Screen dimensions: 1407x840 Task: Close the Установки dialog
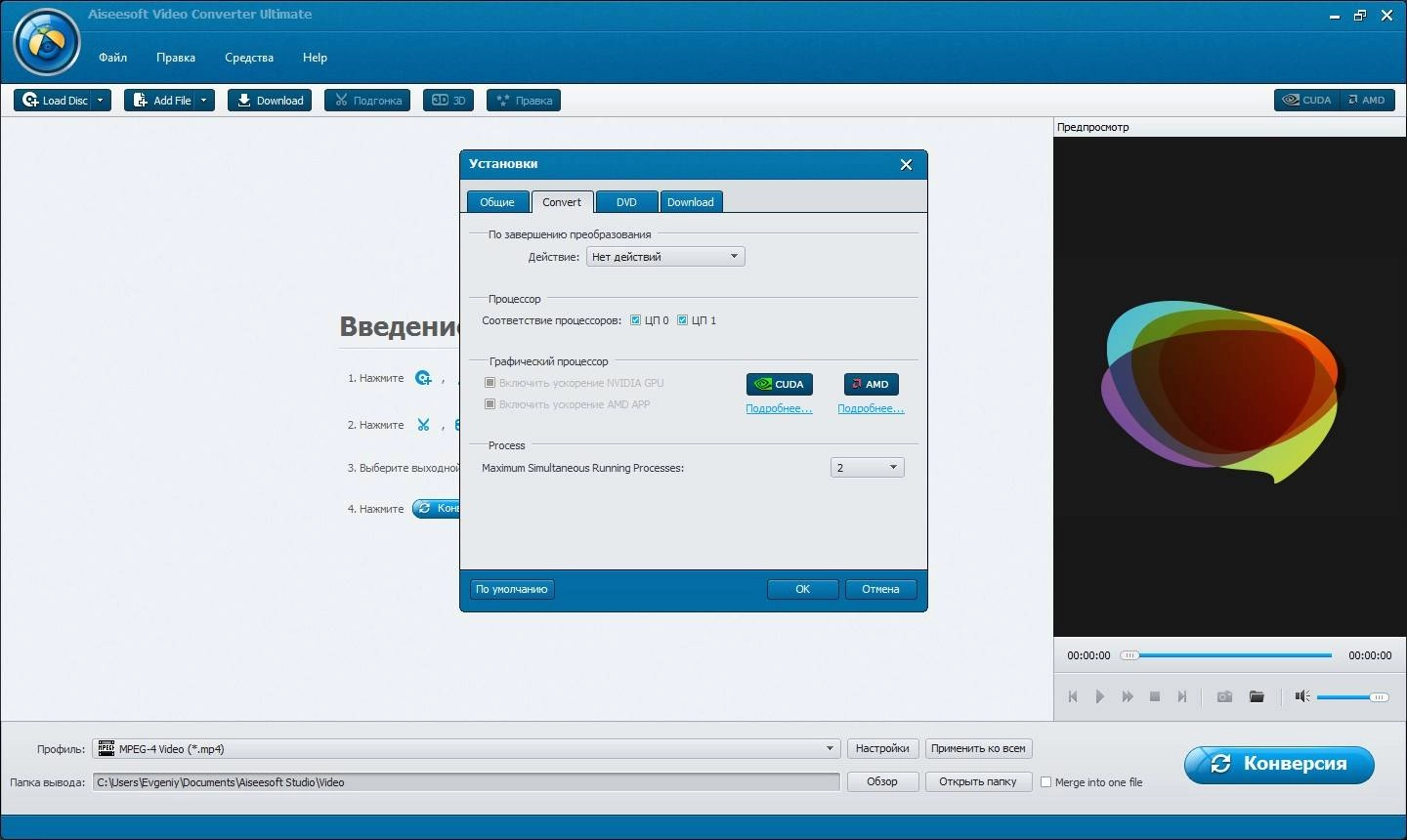tap(906, 164)
